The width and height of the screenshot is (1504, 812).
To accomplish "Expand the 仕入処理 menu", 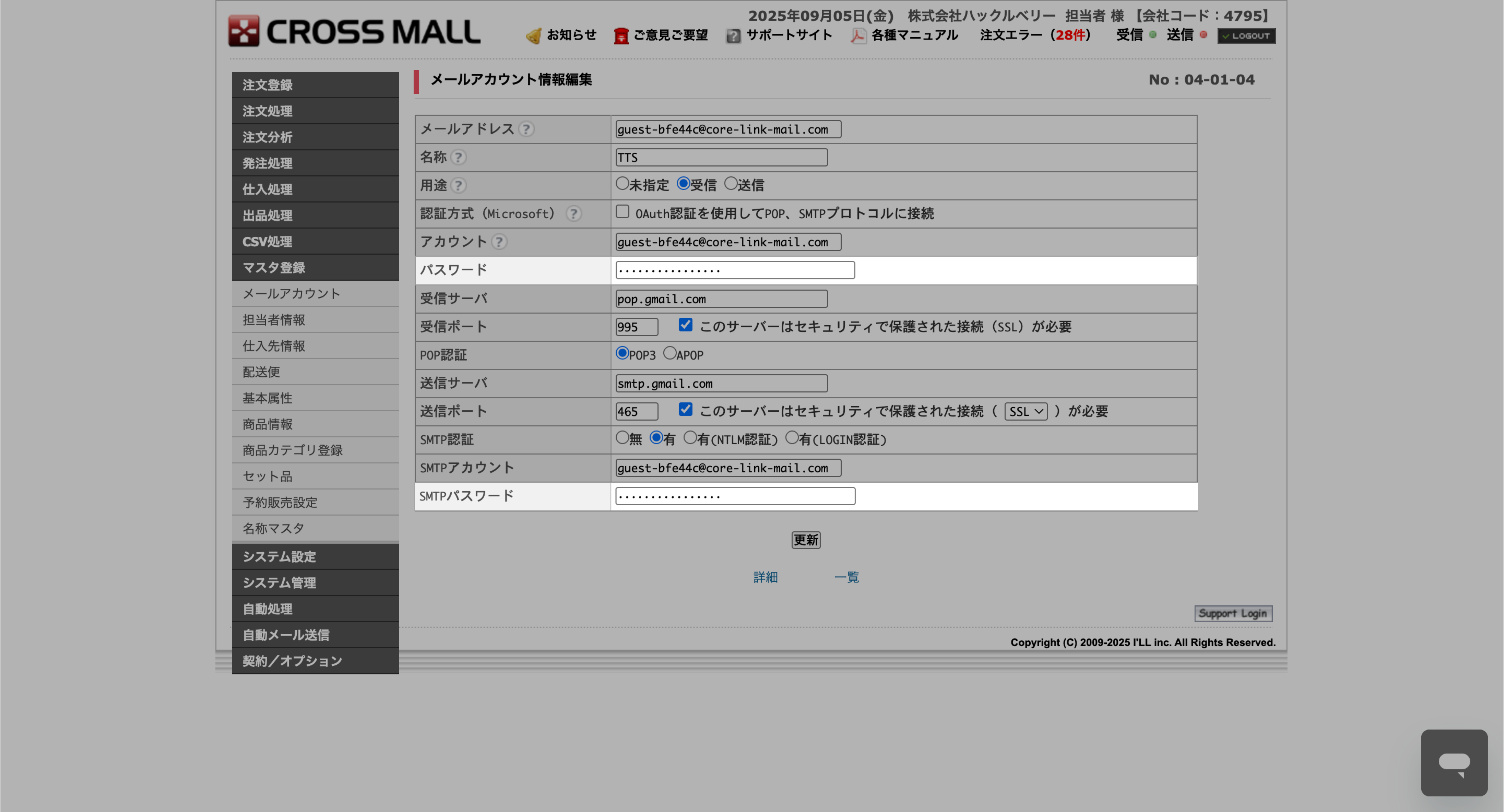I will click(315, 189).
